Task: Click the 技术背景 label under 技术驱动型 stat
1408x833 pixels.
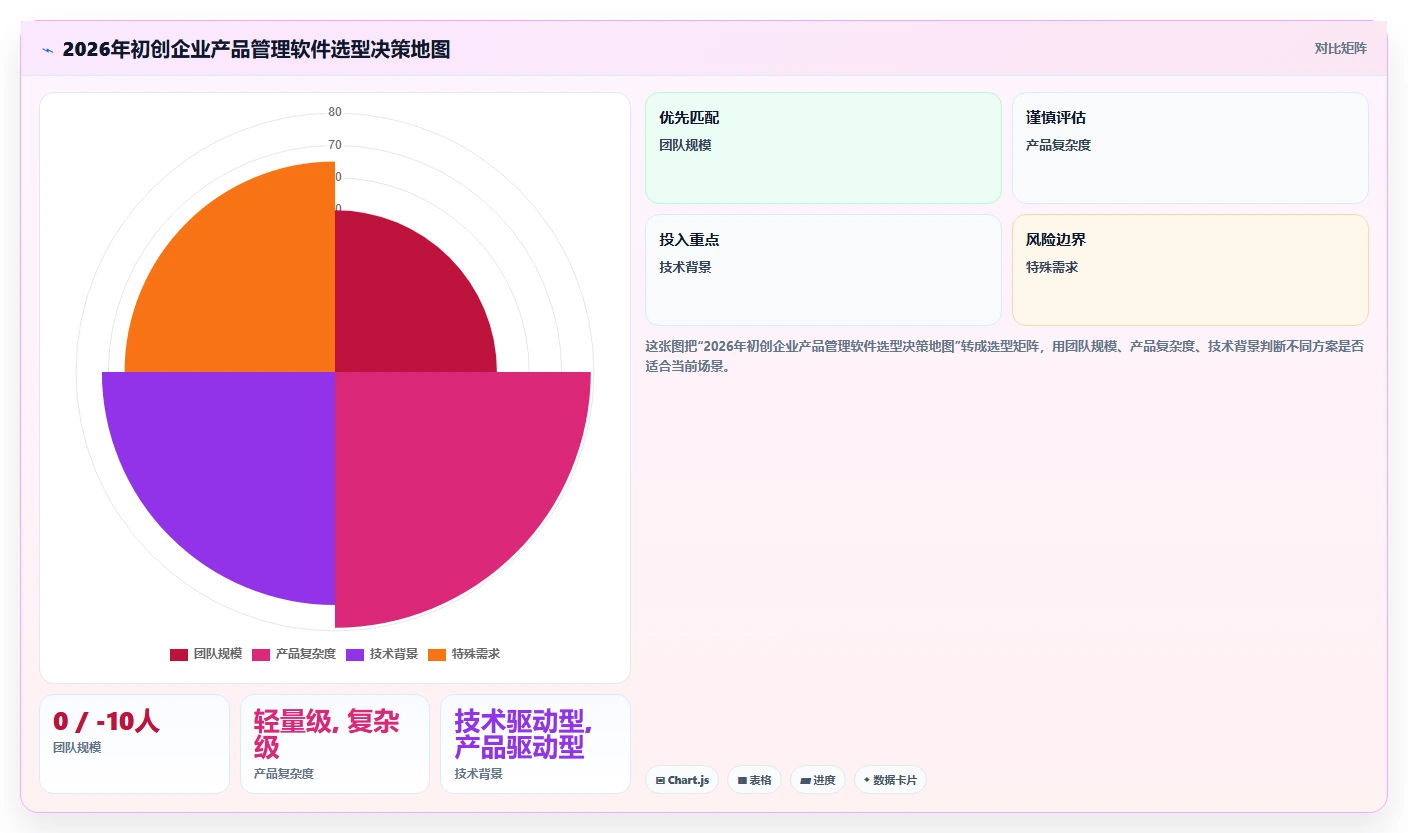Action: [x=478, y=773]
